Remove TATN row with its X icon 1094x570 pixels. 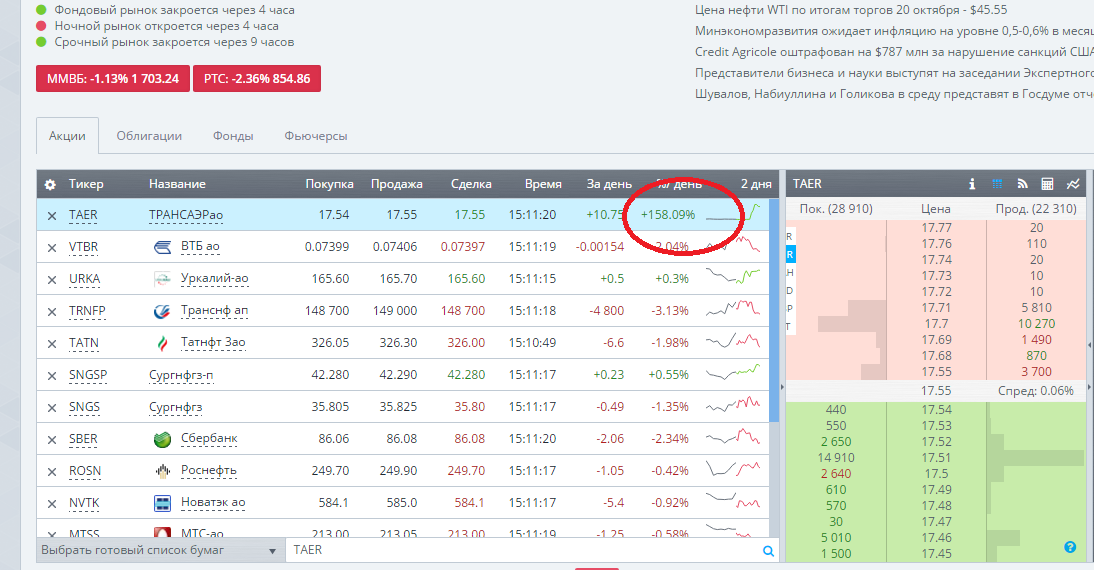[x=52, y=344]
